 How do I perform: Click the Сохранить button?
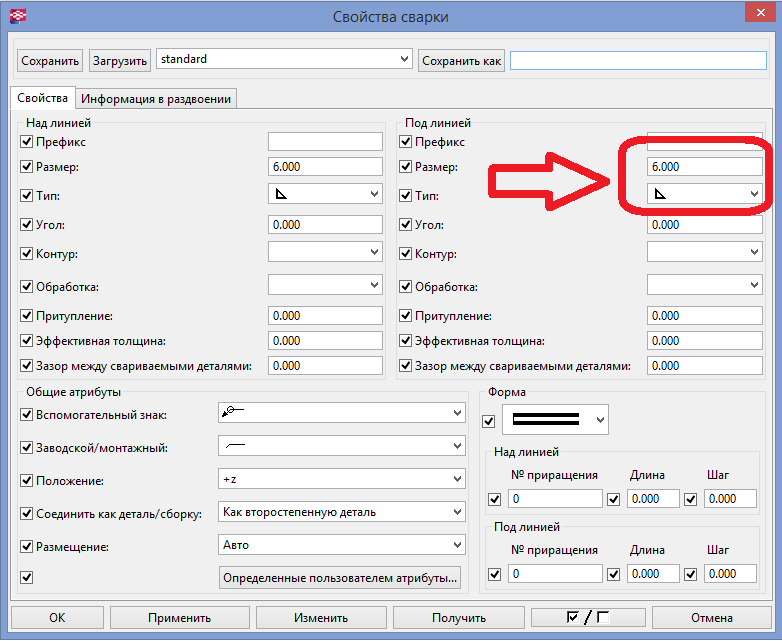(49, 61)
